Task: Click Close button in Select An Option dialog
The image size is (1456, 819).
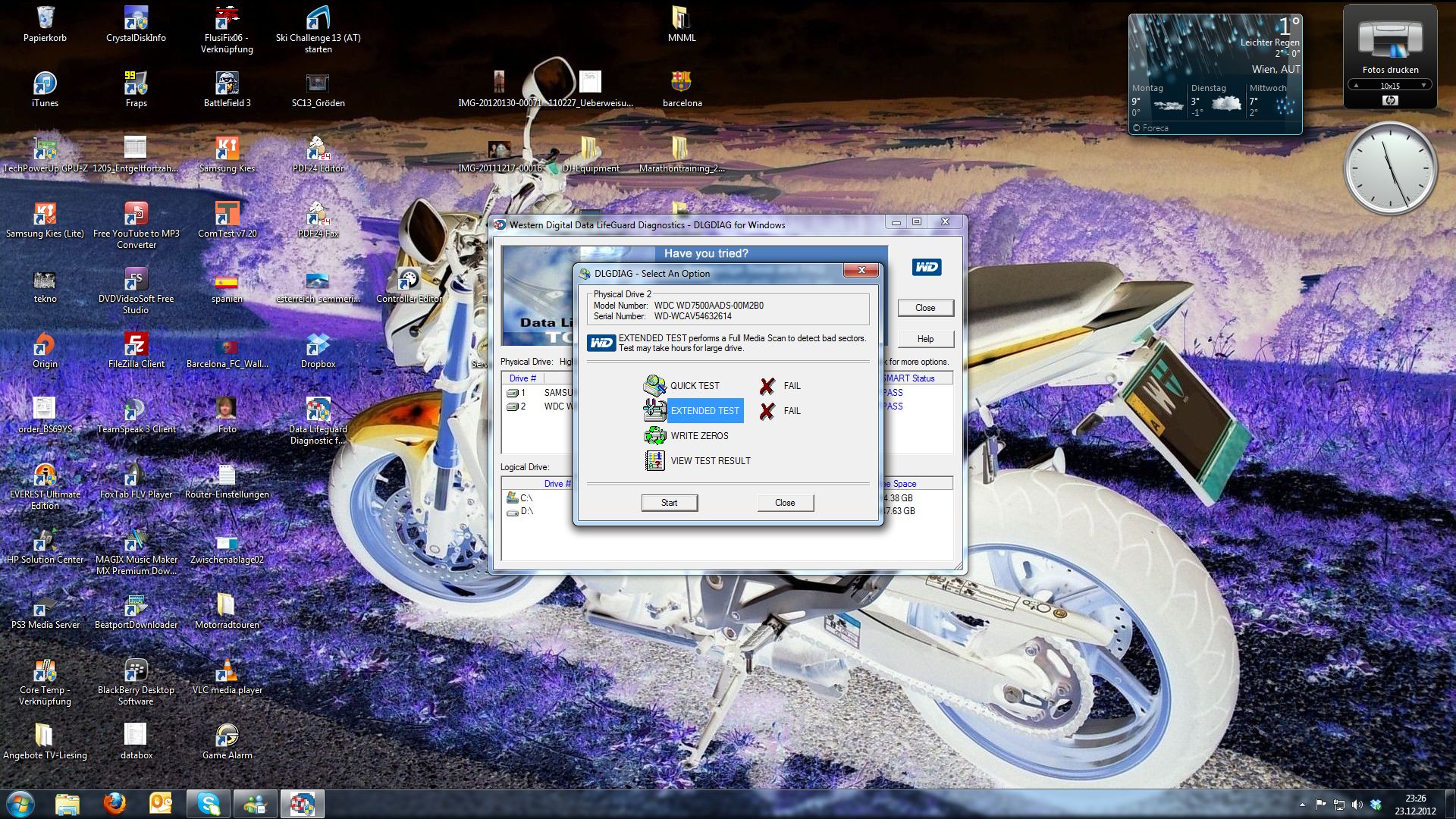Action: 785,503
